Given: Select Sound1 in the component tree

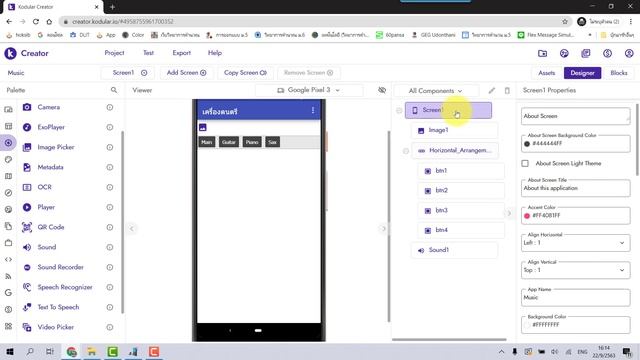Looking at the screenshot, I should [454, 250].
